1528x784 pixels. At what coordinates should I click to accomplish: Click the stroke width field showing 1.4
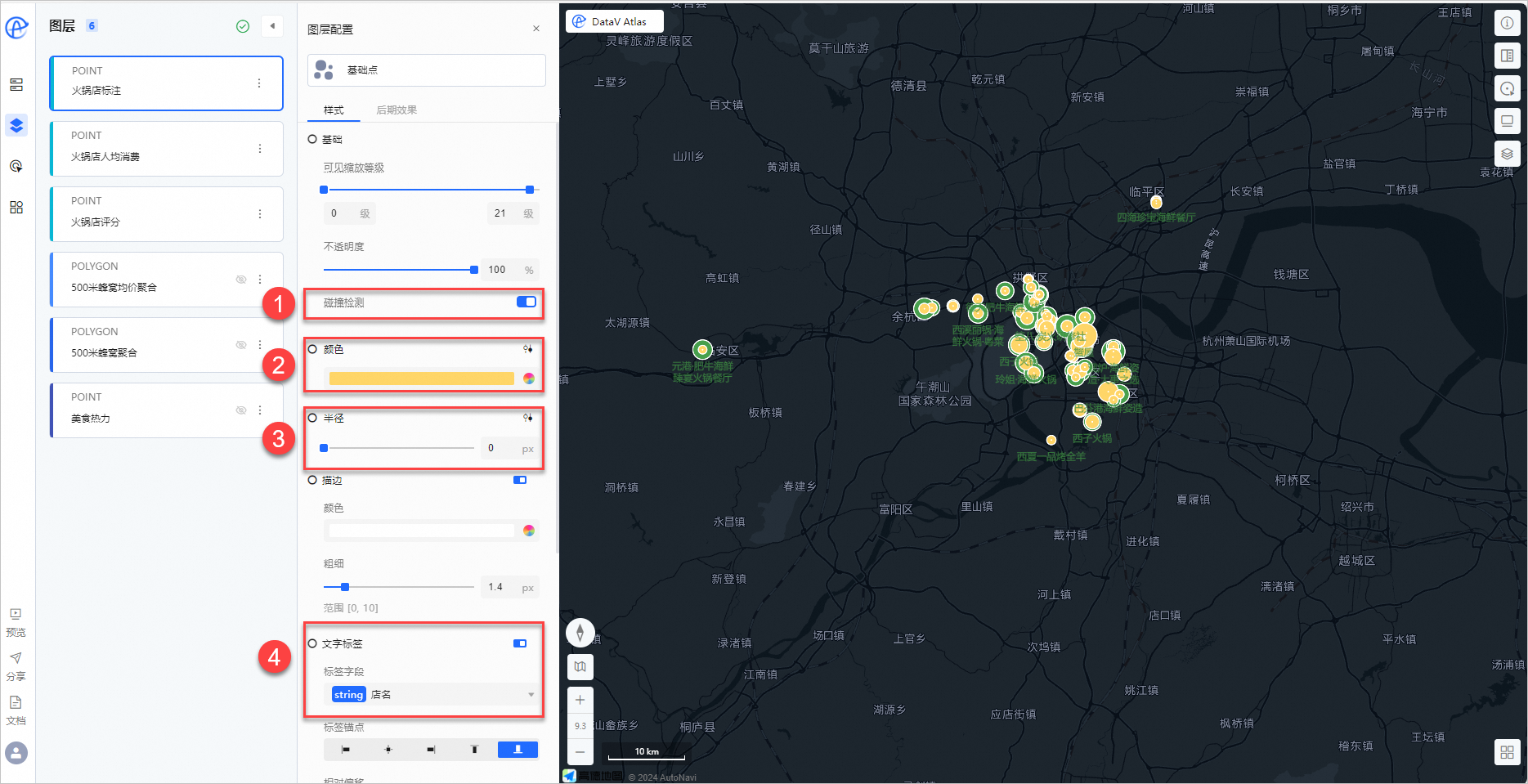tap(510, 587)
